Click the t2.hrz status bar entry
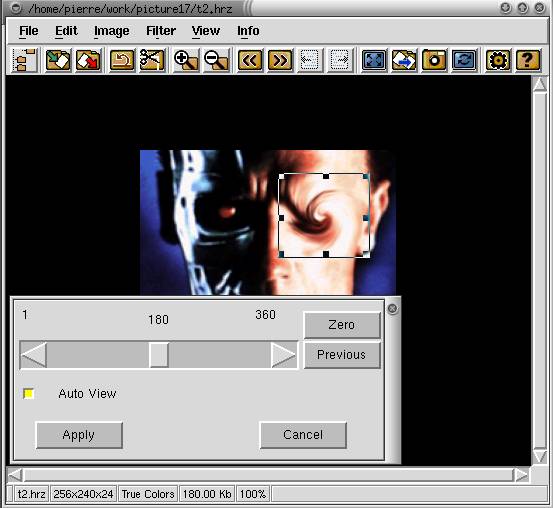The width and height of the screenshot is (553, 508). point(32,494)
